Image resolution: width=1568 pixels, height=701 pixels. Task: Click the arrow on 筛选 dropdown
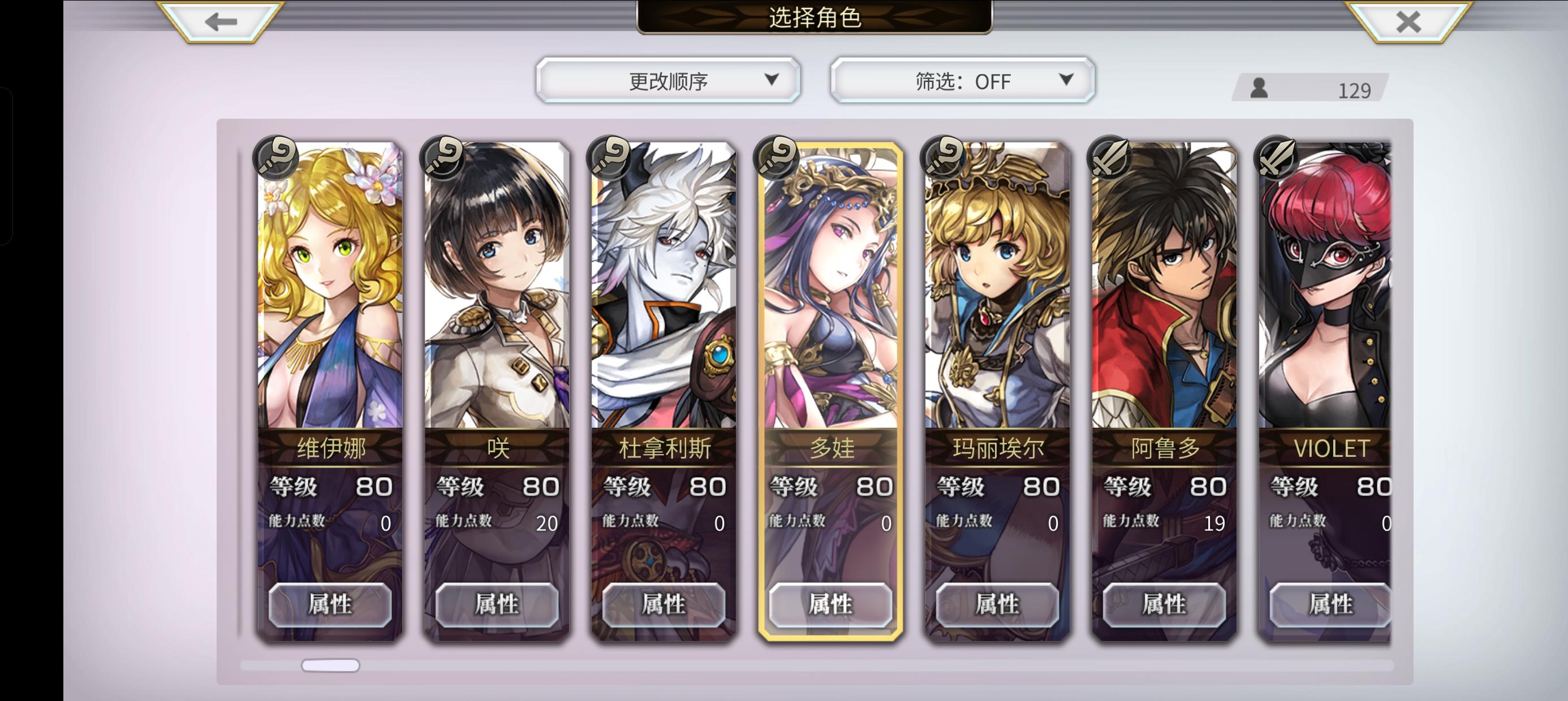(1066, 79)
